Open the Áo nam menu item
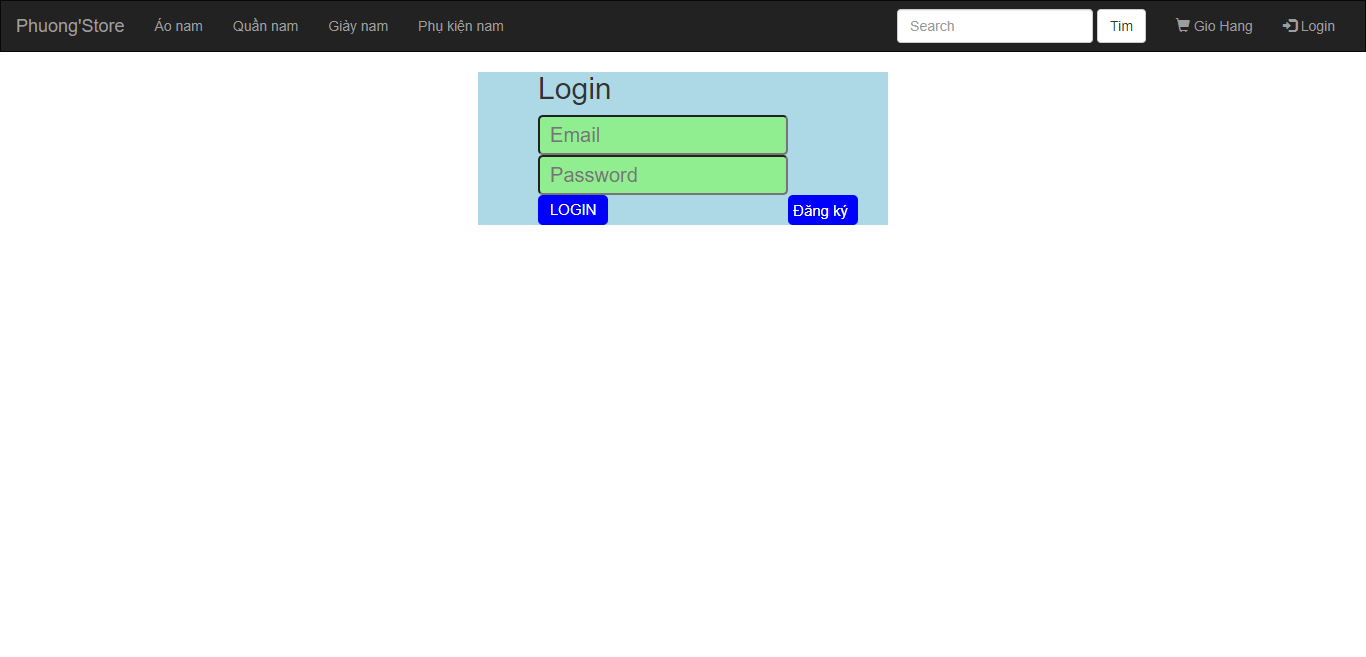 (178, 26)
